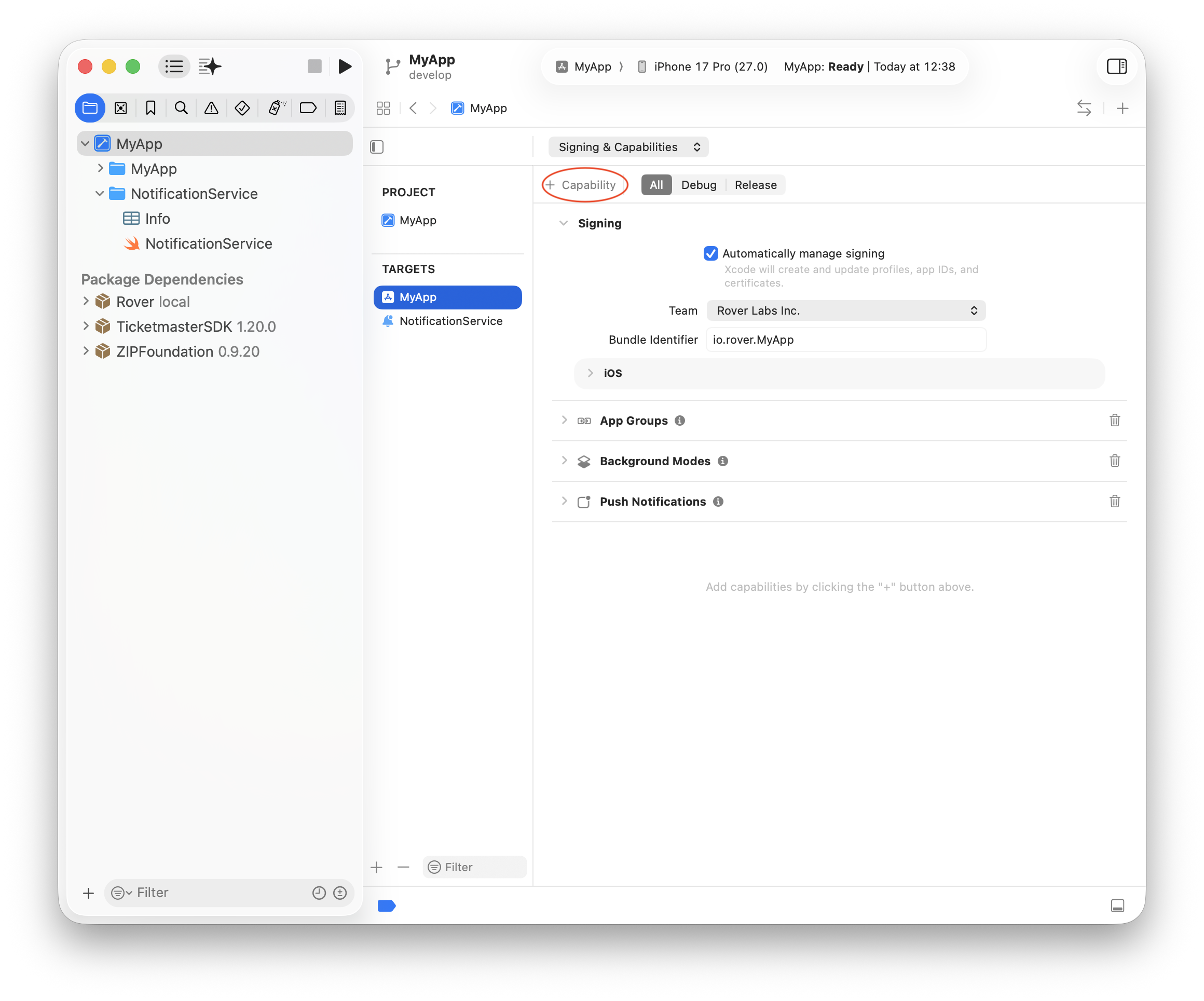The image size is (1204, 1001).
Task: Click the blue breakpoint tag icon
Action: tap(387, 906)
